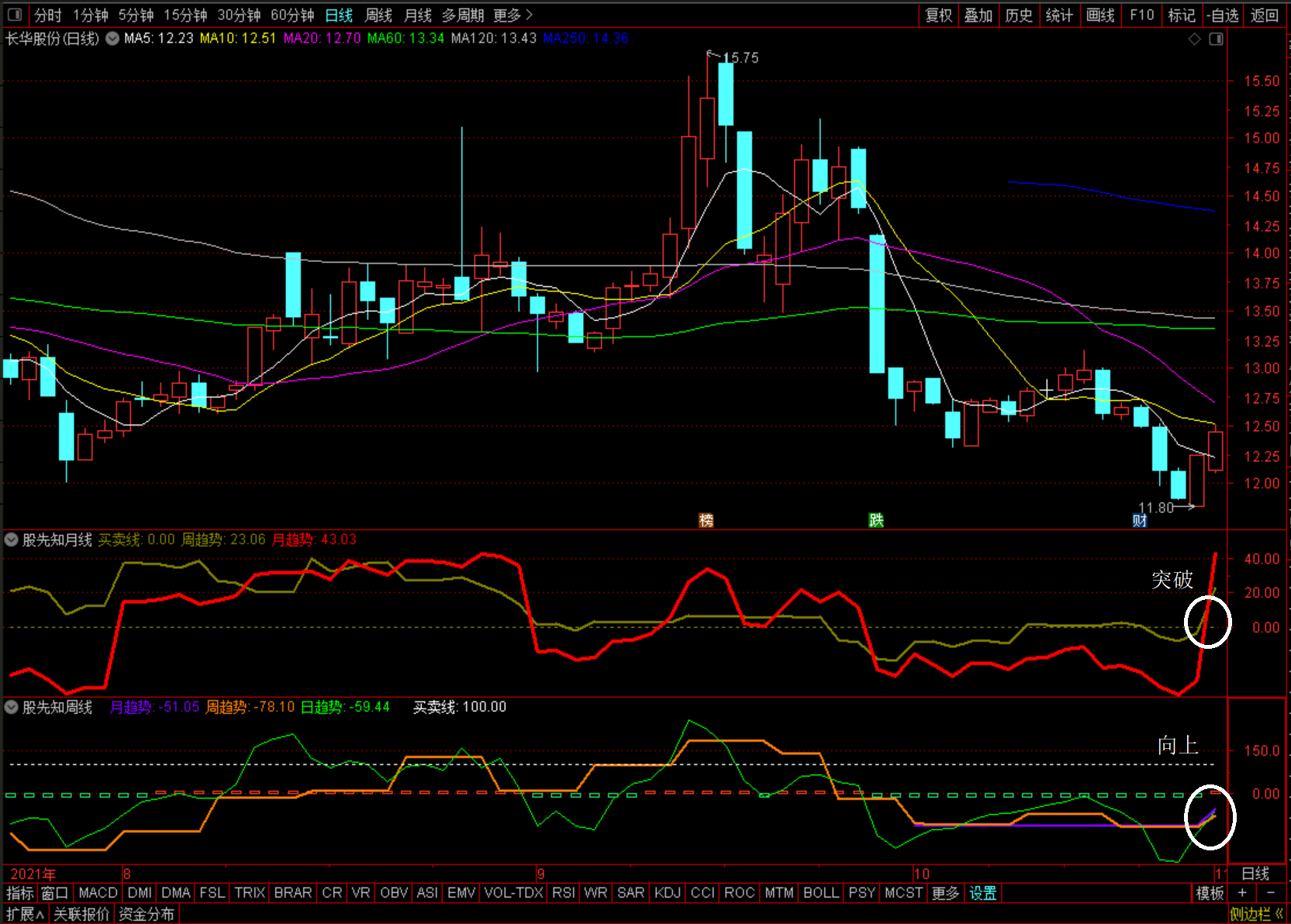Click the 榜 marker on the chart
Image resolution: width=1291 pixels, height=924 pixels.
coord(706,520)
